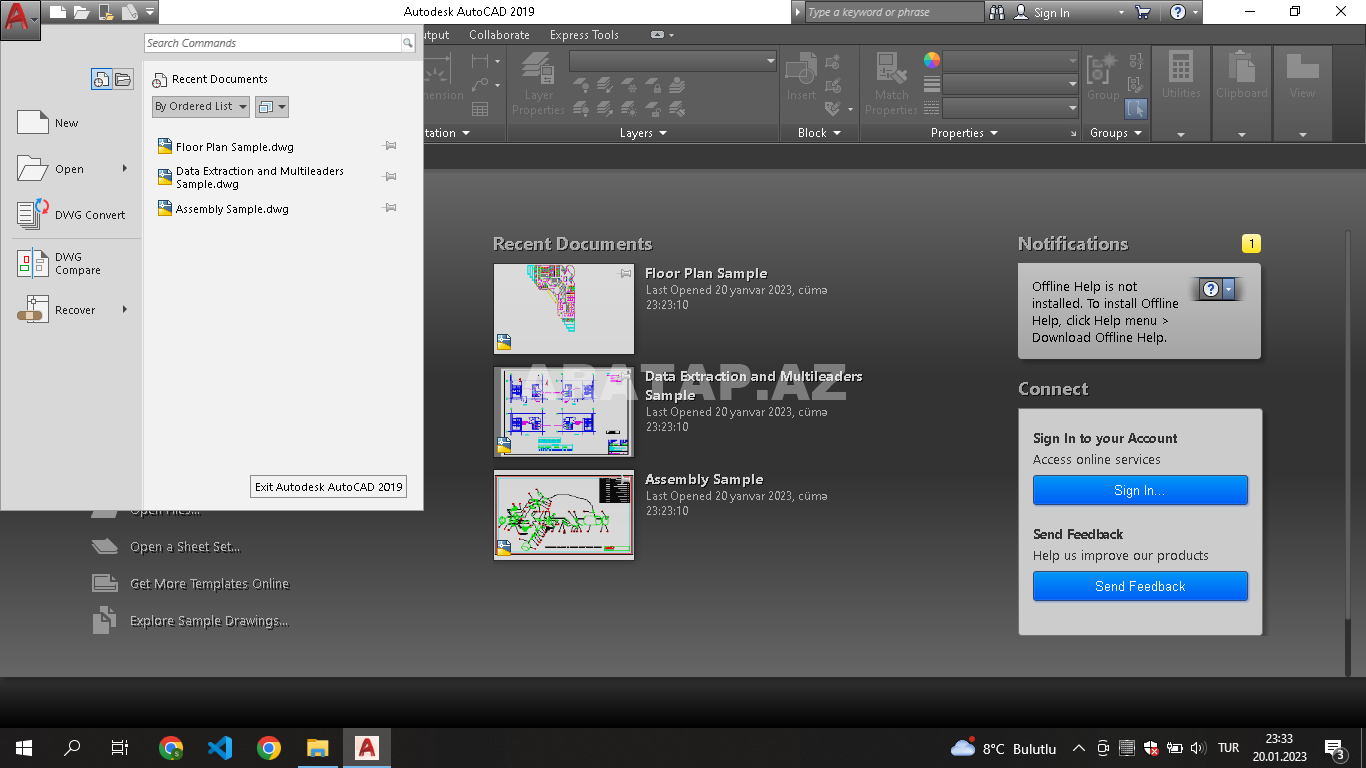This screenshot has height=768, width=1366.
Task: Open the Linetype dropdown in Properties panel
Action: 1010,108
